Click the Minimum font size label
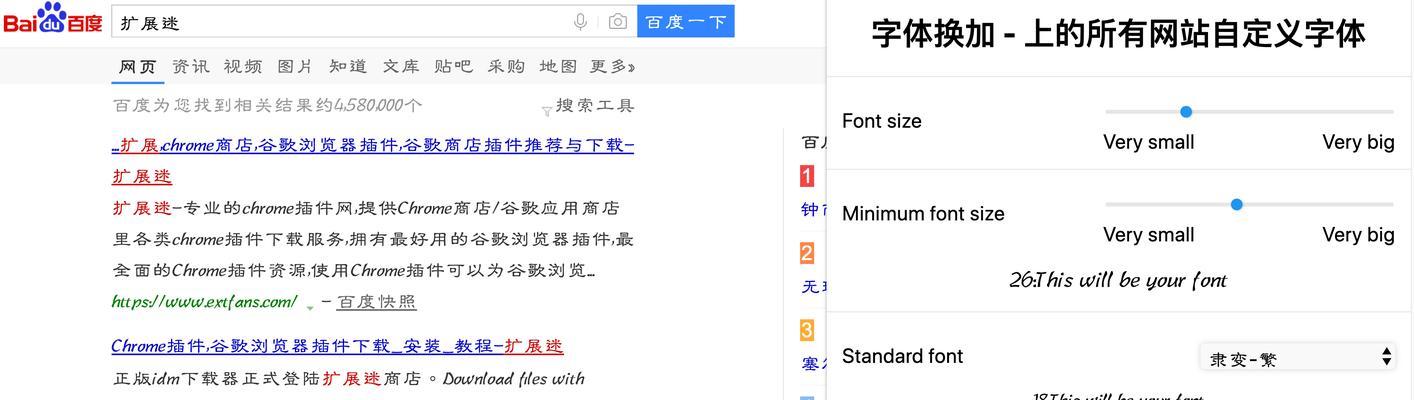The height and width of the screenshot is (400, 1414). click(923, 213)
